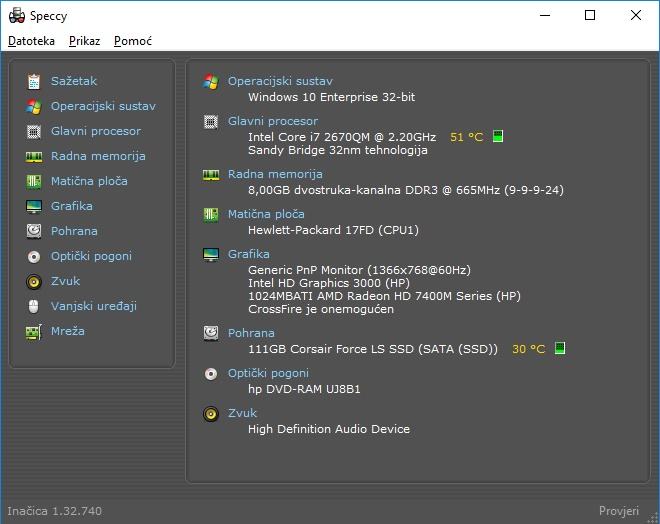The height and width of the screenshot is (524, 660).
Task: Click the hp DVD-RAM UJ8B1 text
Action: 304,389
